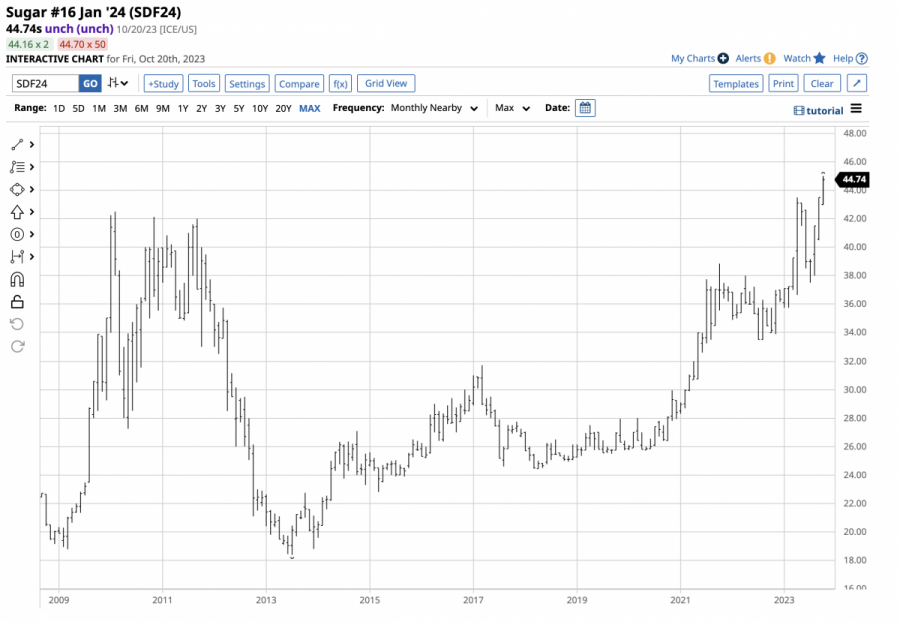
Task: Click the 44.74 current price marker
Action: click(852, 179)
